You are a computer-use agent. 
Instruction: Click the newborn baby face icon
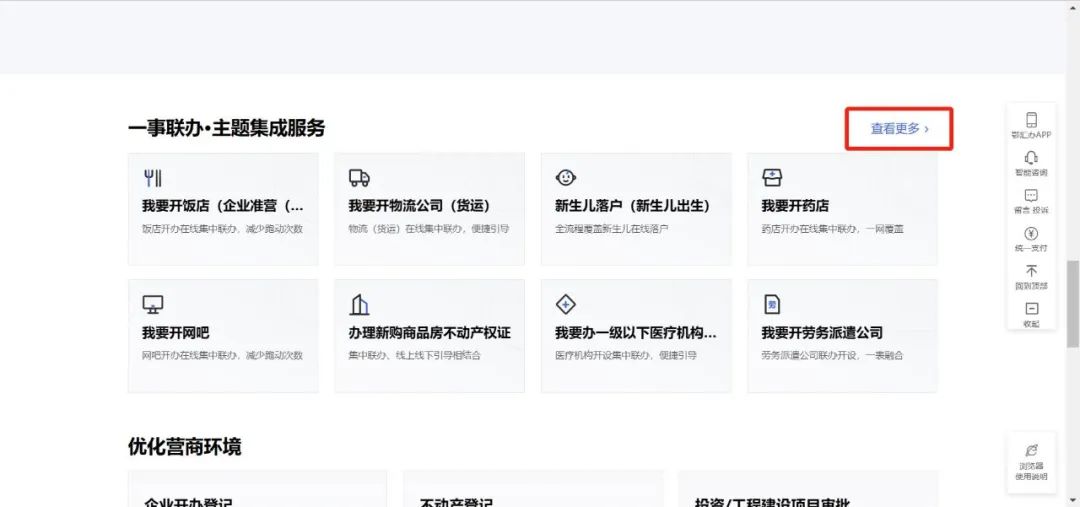pos(566,178)
